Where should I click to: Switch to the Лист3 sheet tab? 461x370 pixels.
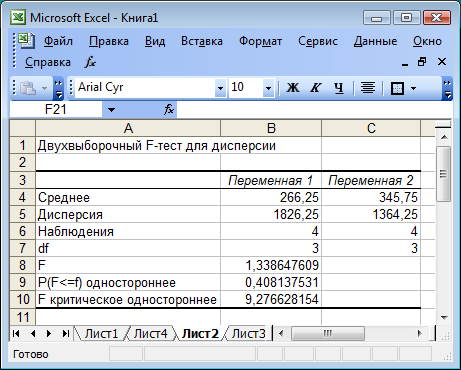249,333
